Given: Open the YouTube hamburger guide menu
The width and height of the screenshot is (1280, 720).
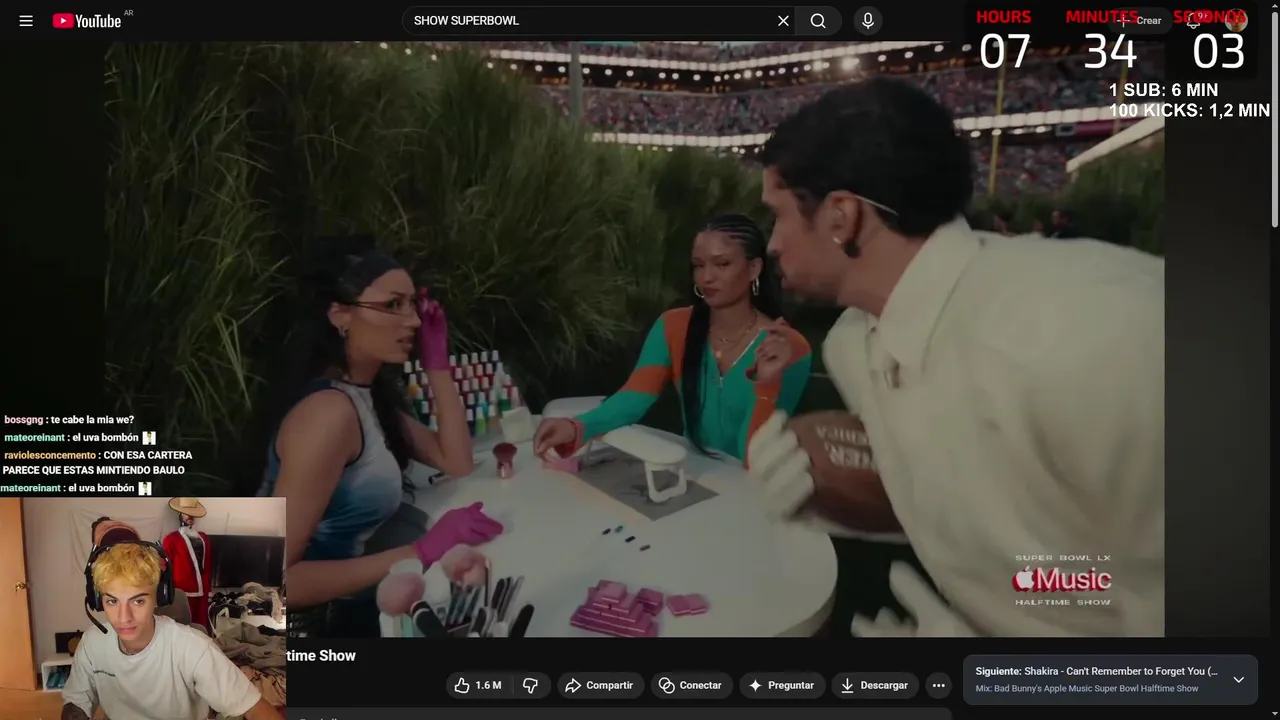Looking at the screenshot, I should pos(26,21).
